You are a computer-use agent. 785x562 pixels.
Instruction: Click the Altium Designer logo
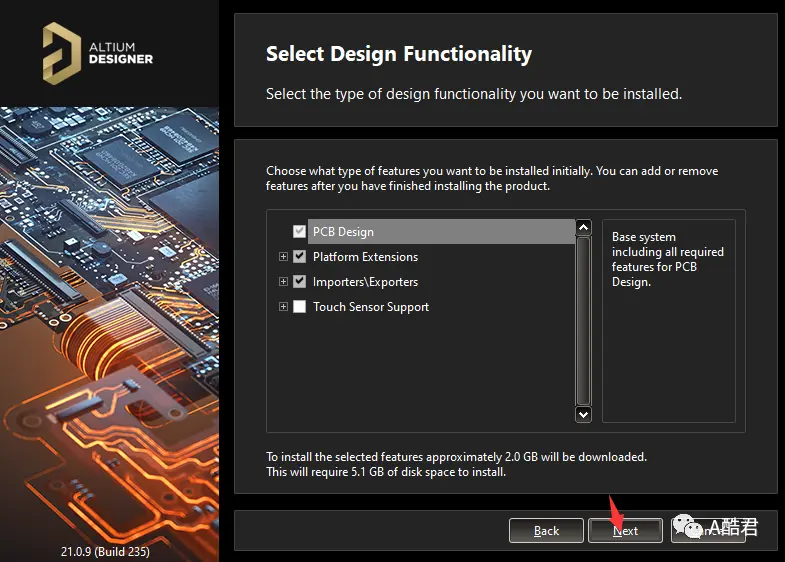point(98,53)
